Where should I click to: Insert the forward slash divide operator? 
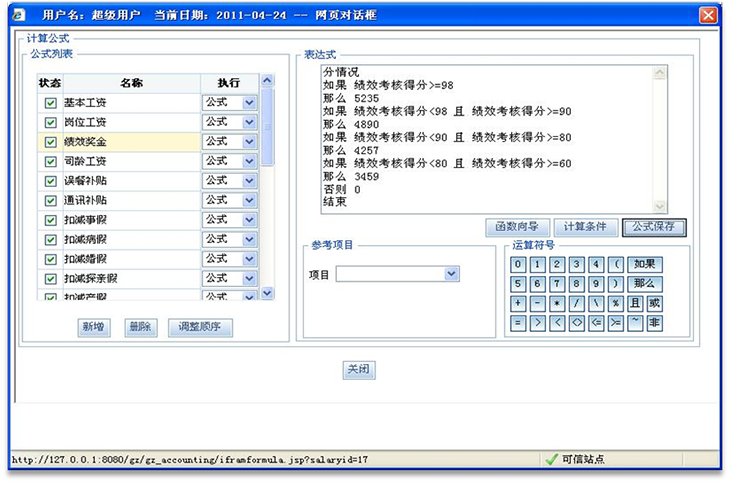[576, 304]
